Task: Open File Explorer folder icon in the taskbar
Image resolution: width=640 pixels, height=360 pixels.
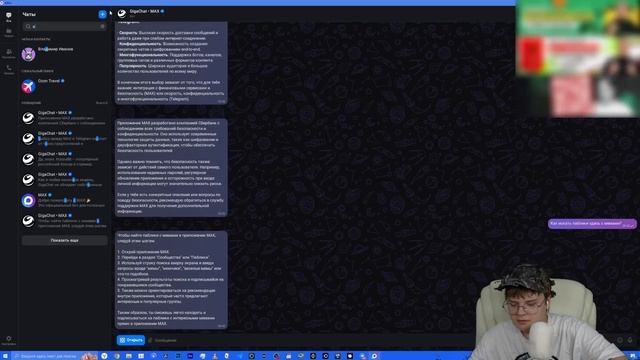Action: (129, 356)
